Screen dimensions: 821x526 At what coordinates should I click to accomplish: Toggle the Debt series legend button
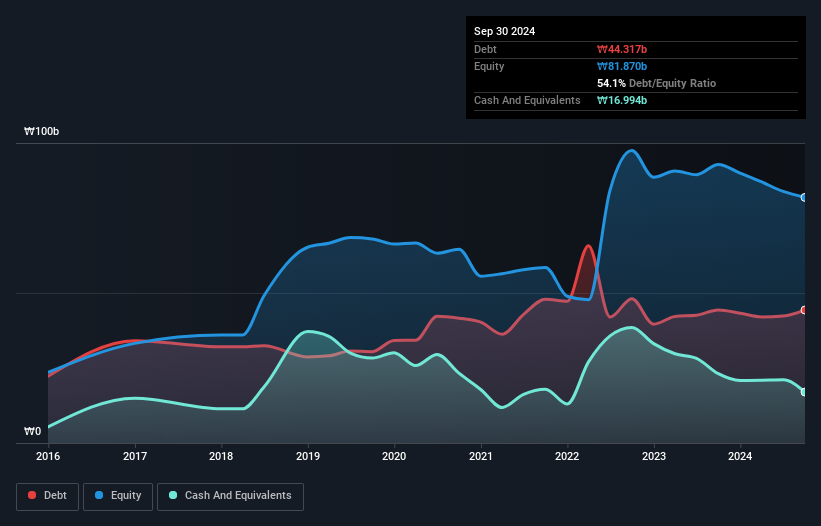[48, 496]
